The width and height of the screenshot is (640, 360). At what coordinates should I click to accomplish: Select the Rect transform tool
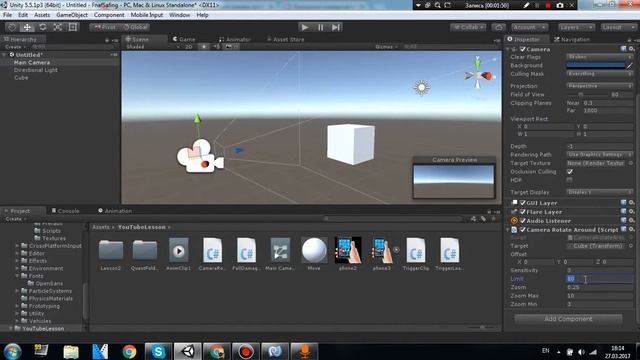pyautogui.click(x=73, y=27)
